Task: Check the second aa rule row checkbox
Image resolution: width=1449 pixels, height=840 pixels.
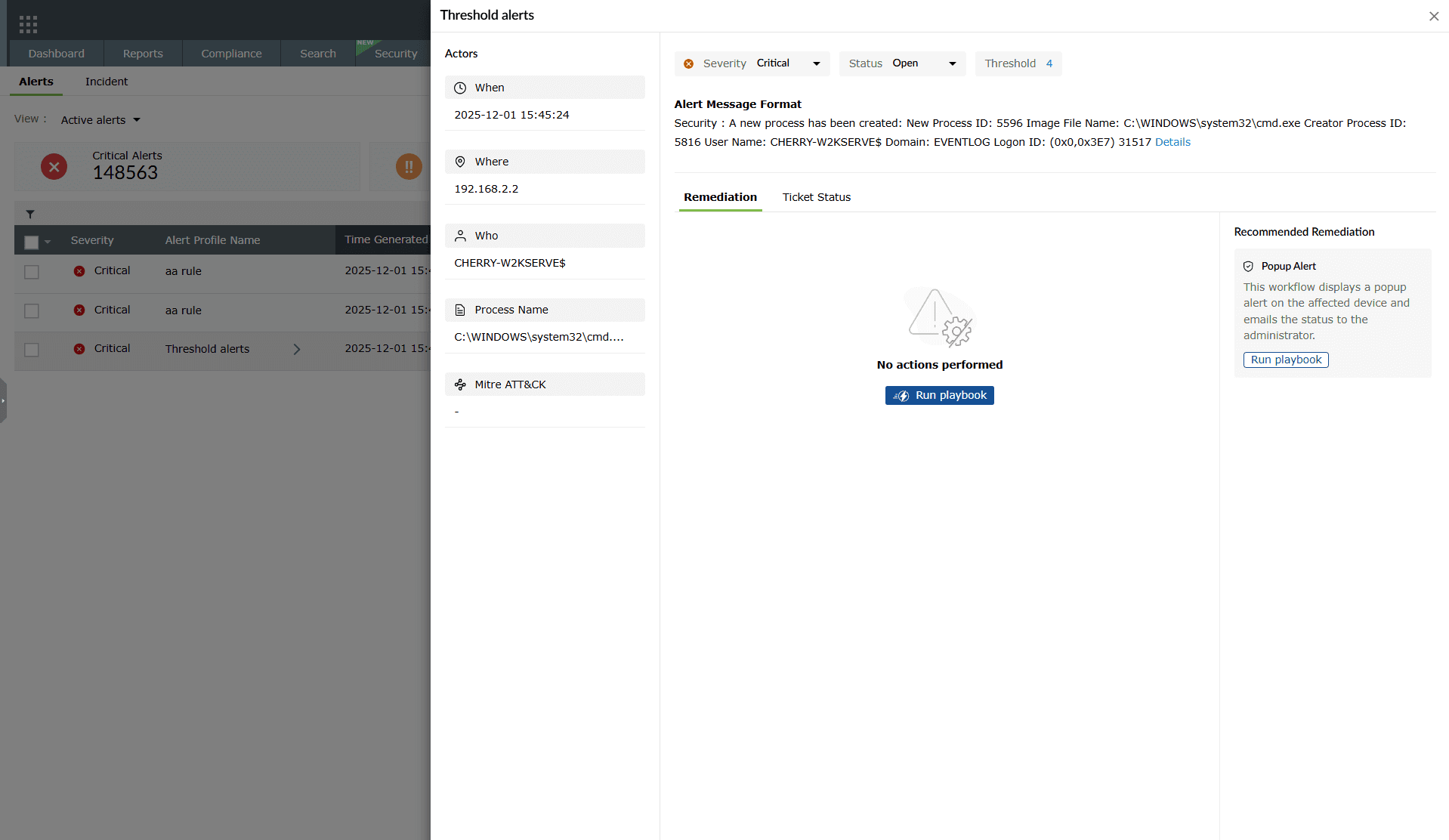Action: click(31, 311)
